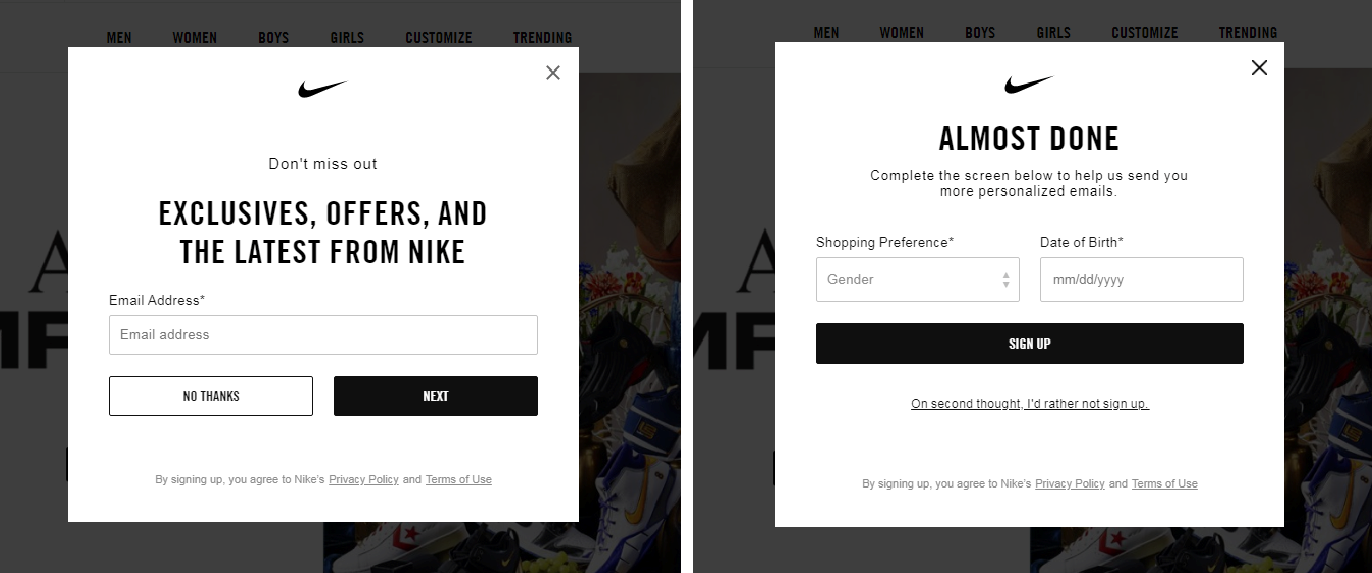Close the "Don't miss out" email popup

(553, 73)
